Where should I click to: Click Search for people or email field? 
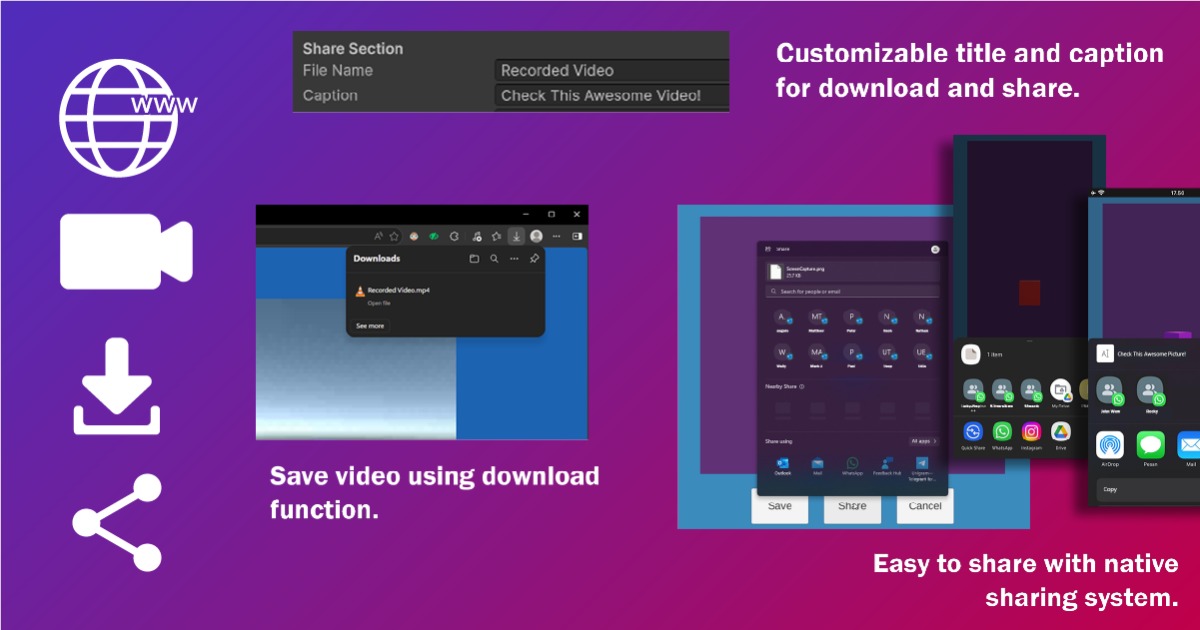[x=852, y=291]
